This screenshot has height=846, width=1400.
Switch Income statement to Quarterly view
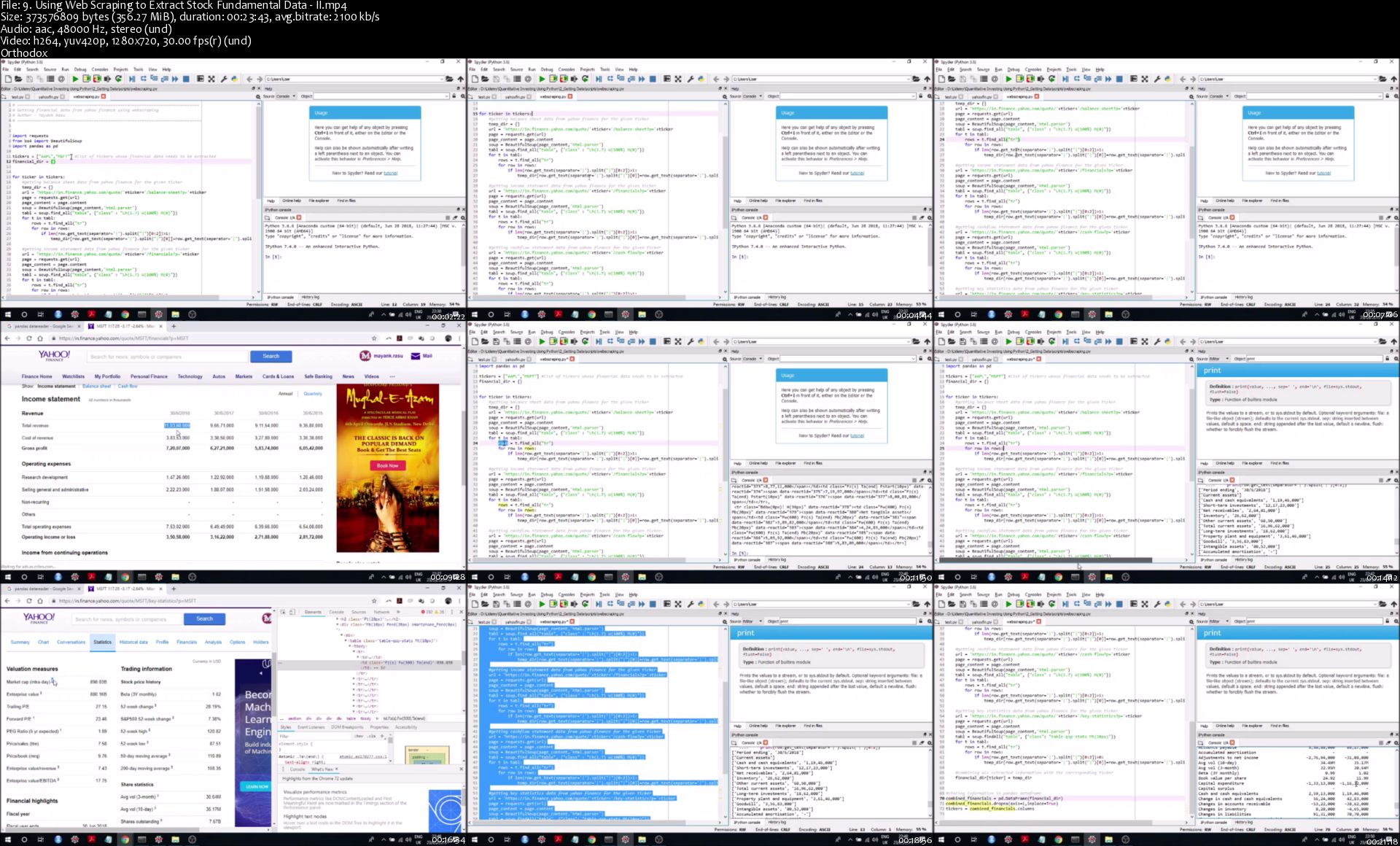point(313,394)
